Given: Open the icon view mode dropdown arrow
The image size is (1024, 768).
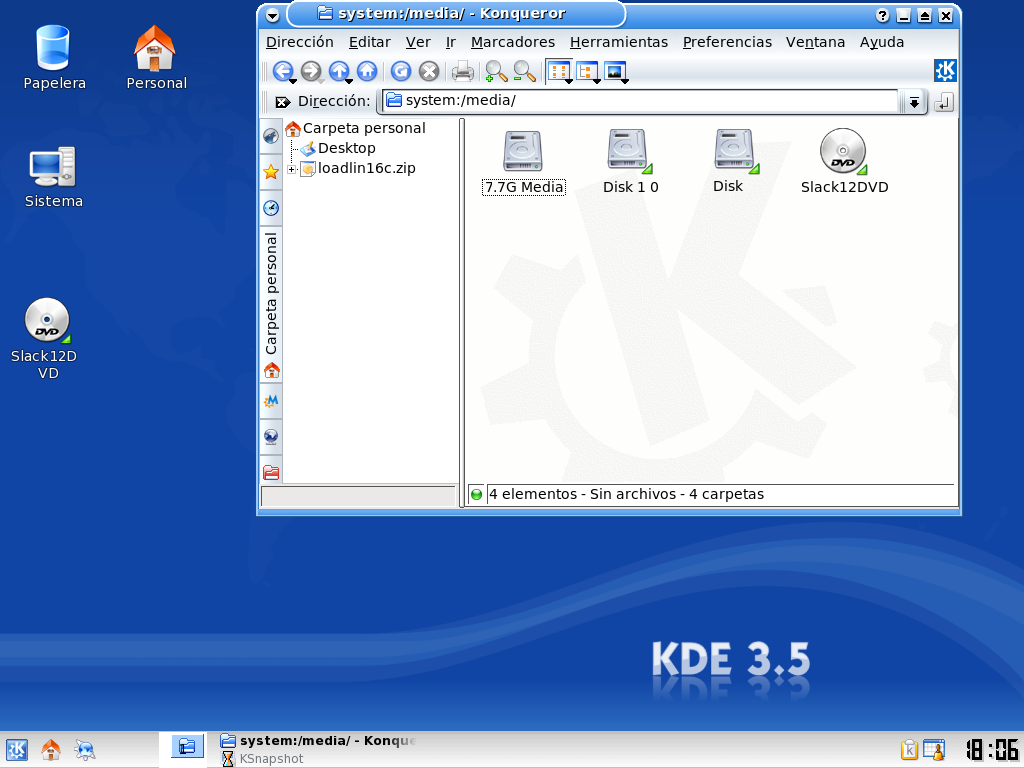Looking at the screenshot, I should click(x=569, y=81).
